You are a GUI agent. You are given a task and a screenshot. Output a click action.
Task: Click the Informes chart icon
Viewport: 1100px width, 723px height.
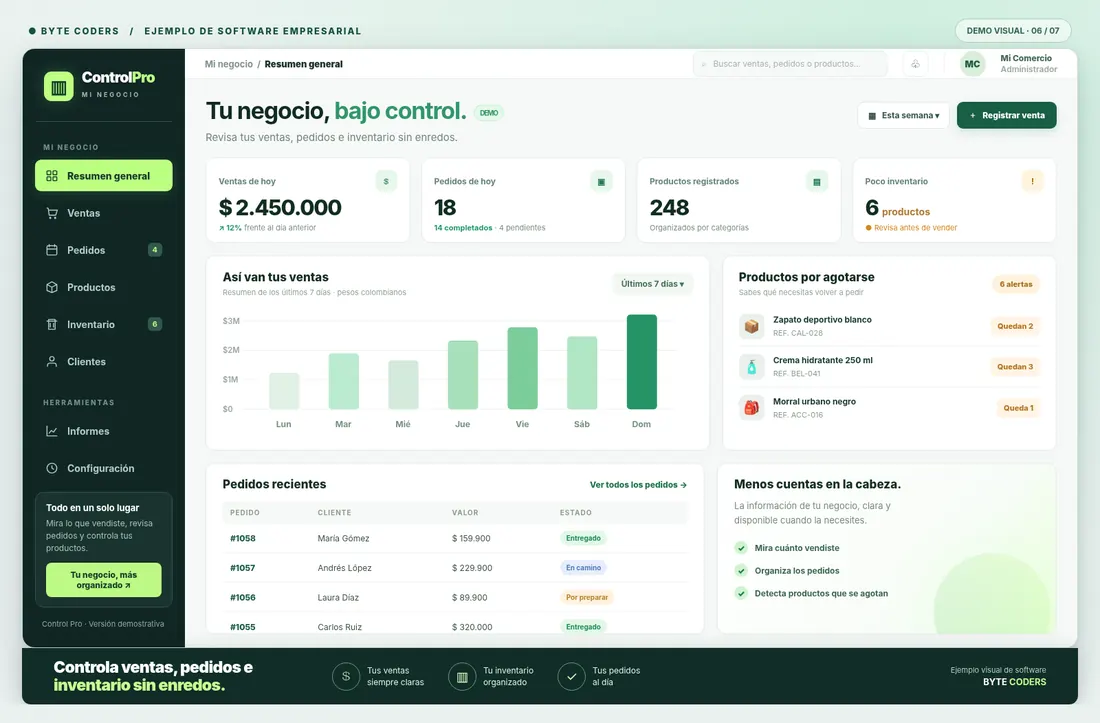click(52, 431)
